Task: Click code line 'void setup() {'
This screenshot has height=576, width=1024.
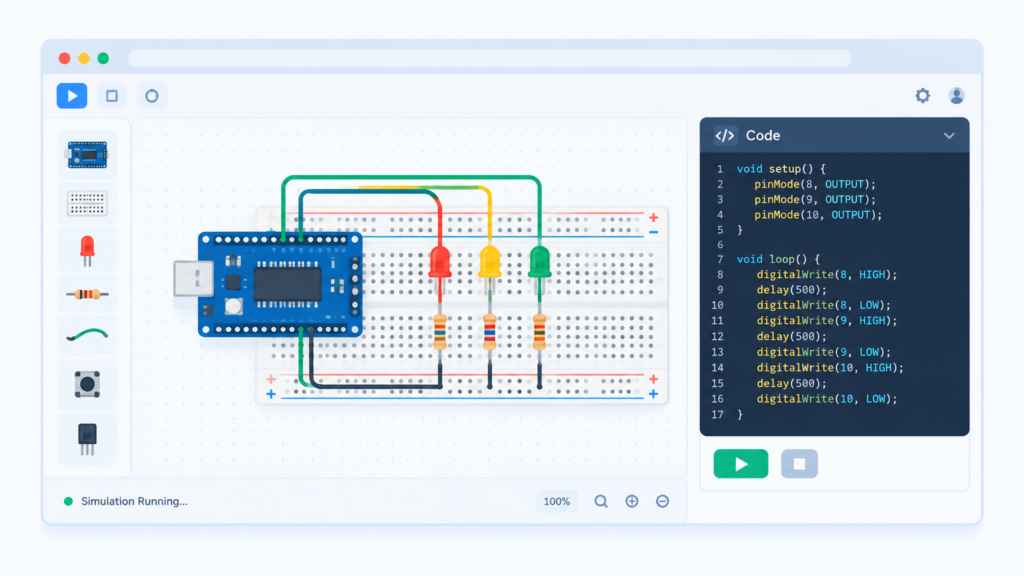Action: point(781,168)
